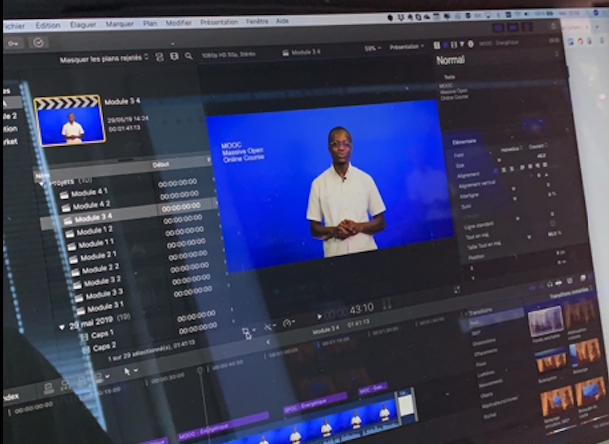The height and width of the screenshot is (444, 609).
Task: Select the Transform transitions category
Action: 482,312
